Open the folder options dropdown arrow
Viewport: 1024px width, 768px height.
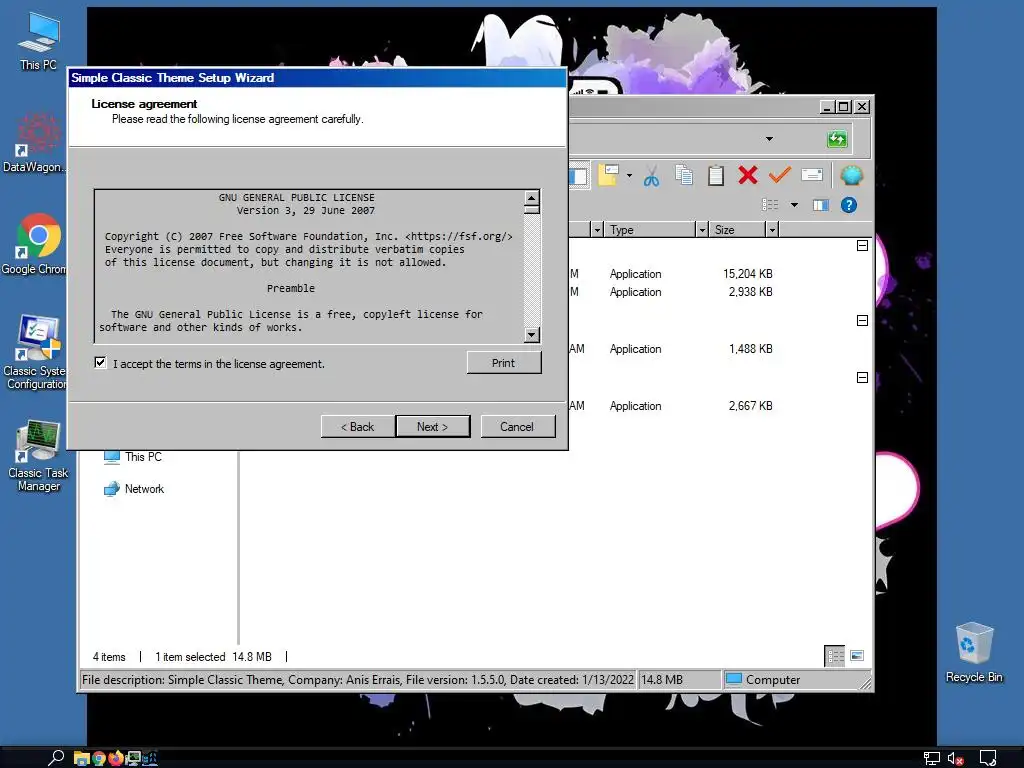629,175
